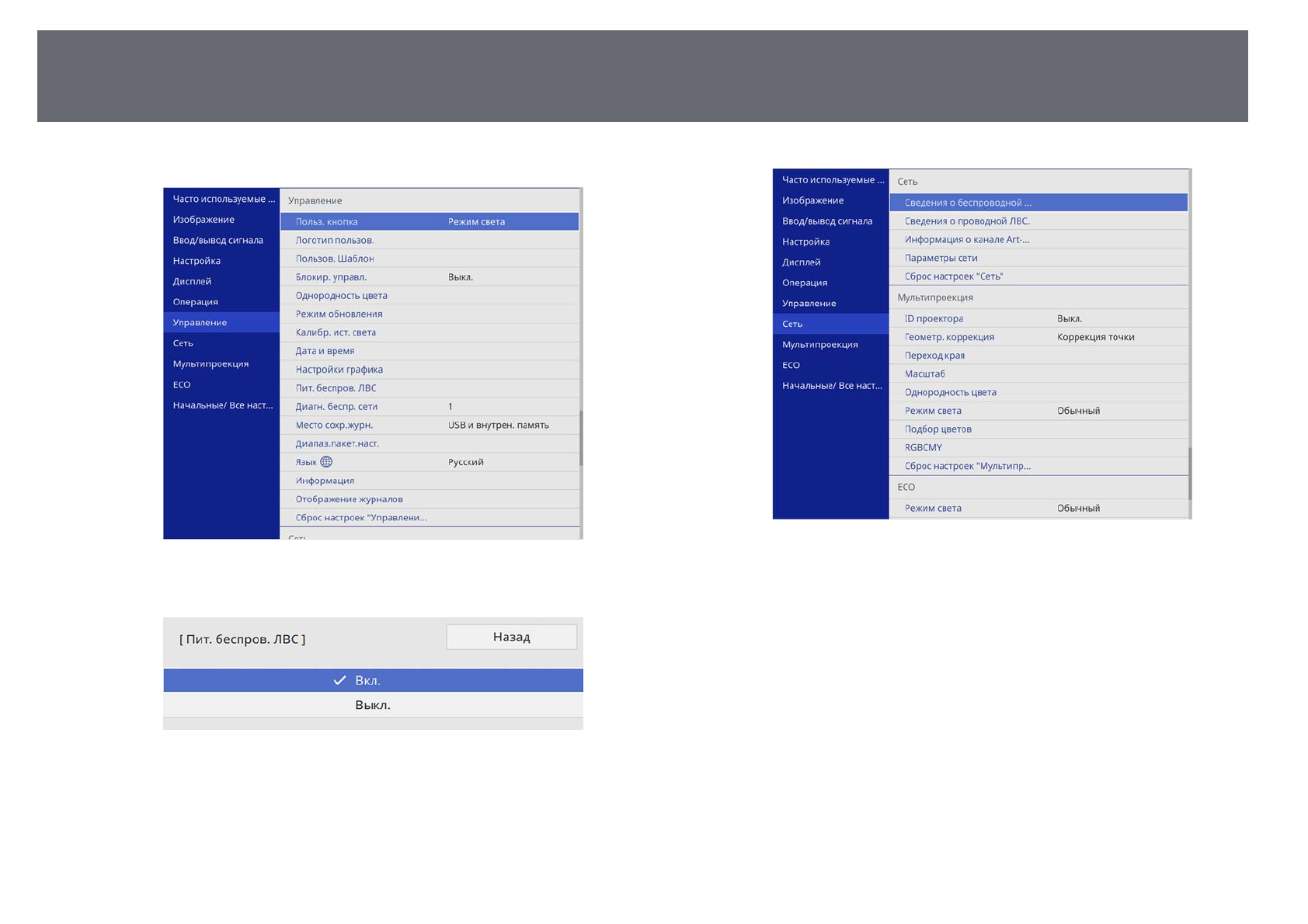Click the Управление menu's vertical scrollbar
The width and height of the screenshot is (1308, 924).
580,439
